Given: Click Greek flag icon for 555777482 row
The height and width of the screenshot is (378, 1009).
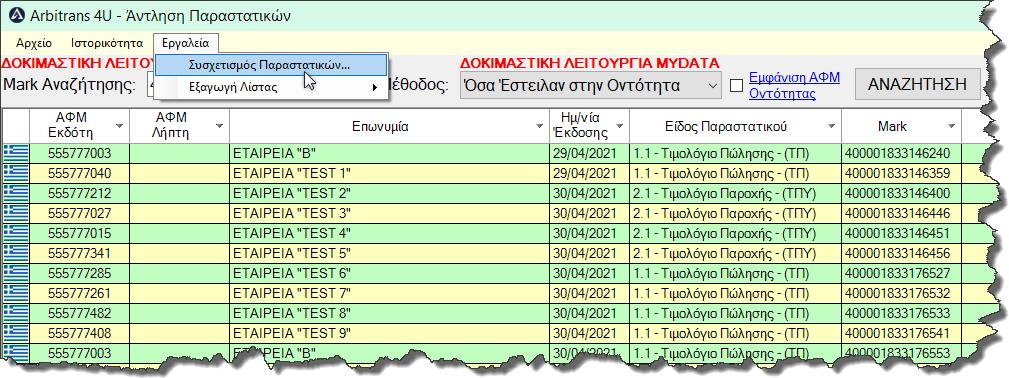Looking at the screenshot, I should pos(16,314).
